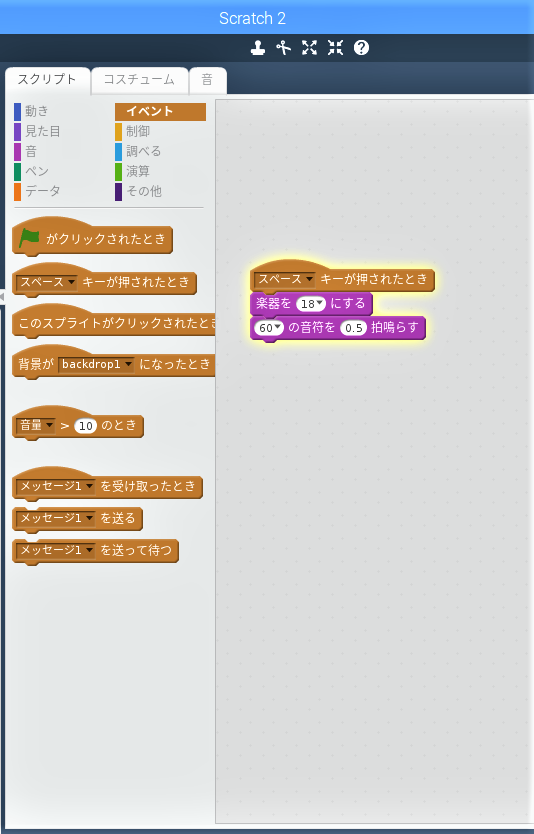Select the Grow sprite tool
Viewport: 534px width, 834px height.
(310, 48)
